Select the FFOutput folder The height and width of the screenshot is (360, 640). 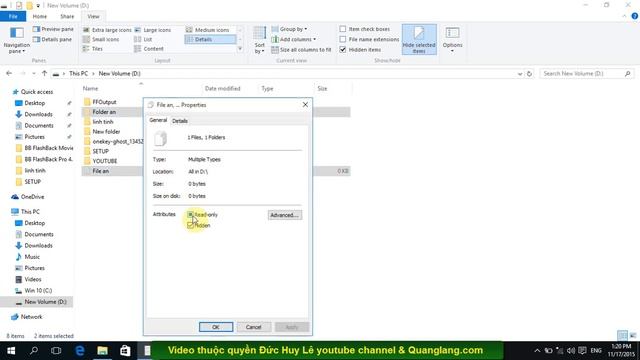click(104, 102)
